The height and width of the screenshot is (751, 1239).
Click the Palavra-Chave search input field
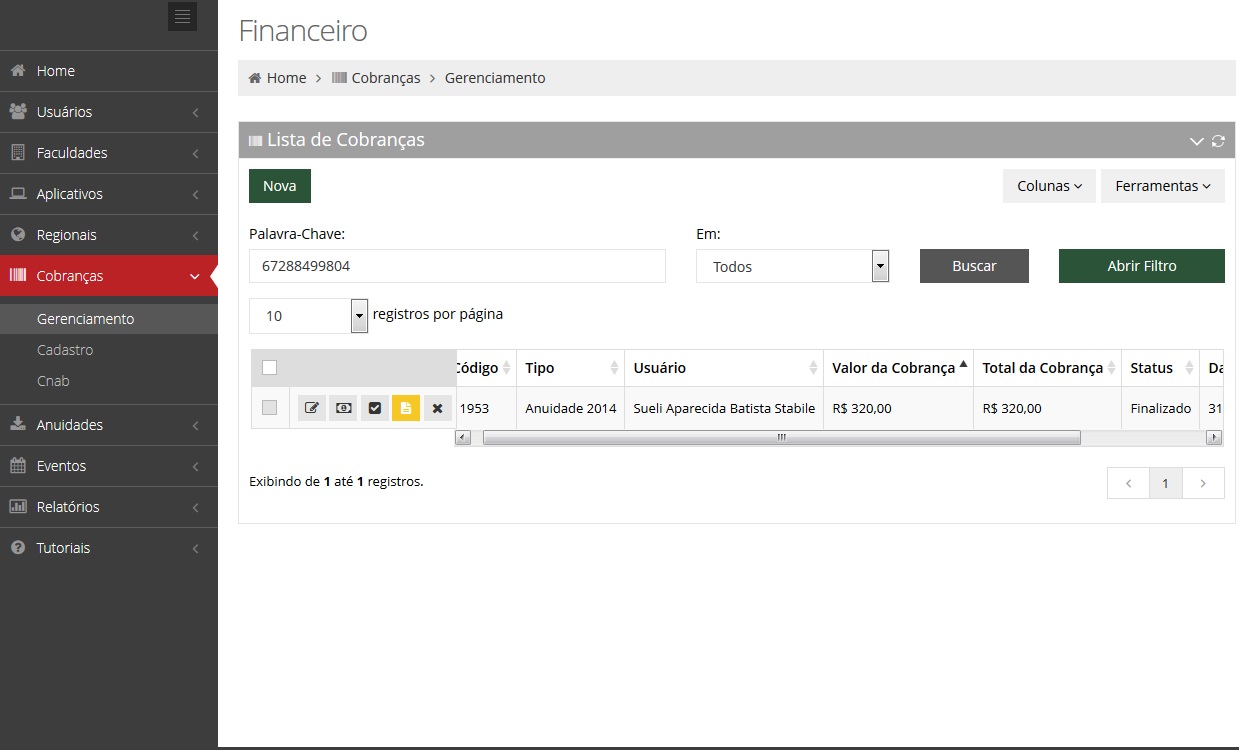(x=457, y=267)
